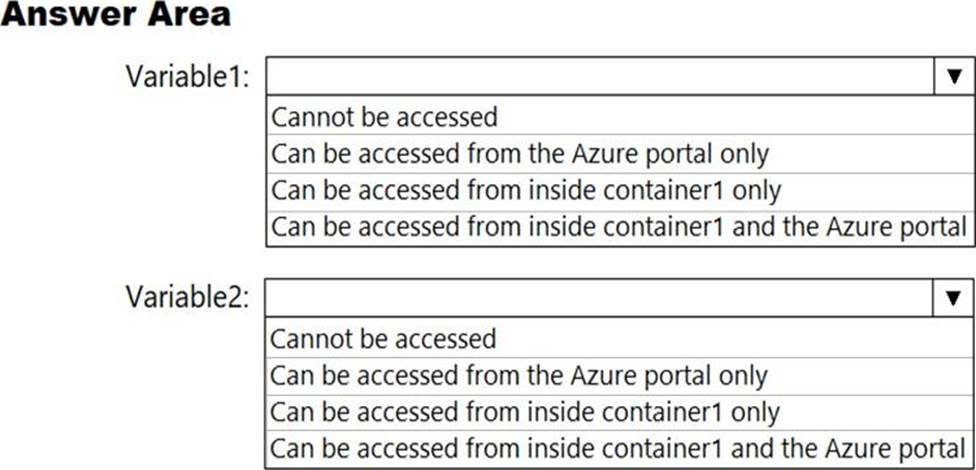Set Variable1 to the first list entry
976x470 pixels.
click(x=385, y=117)
